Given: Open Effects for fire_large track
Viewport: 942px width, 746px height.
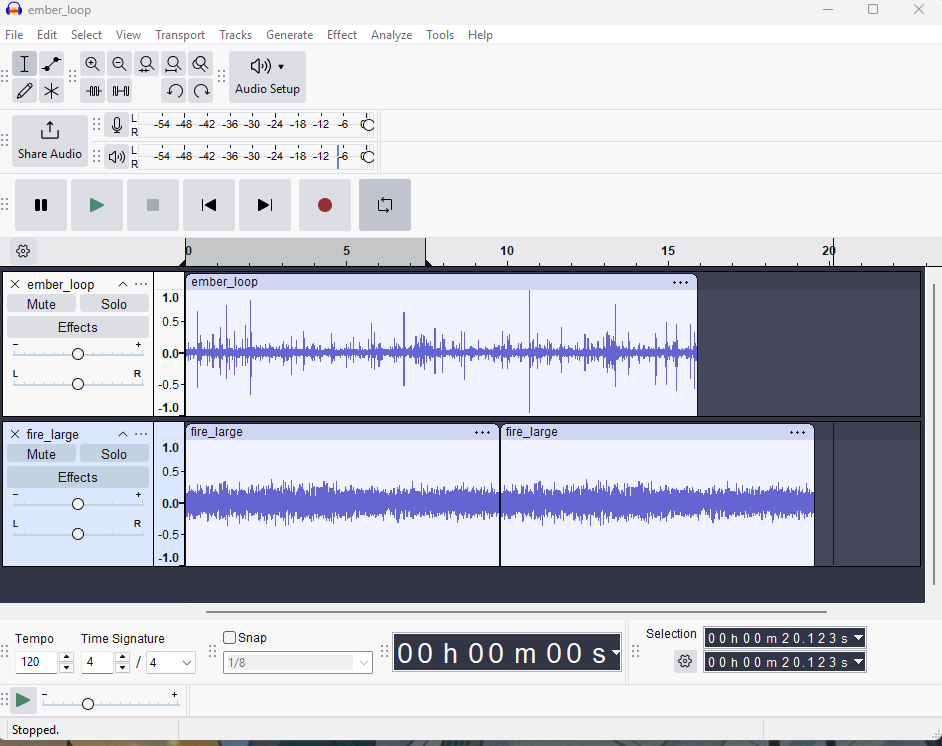Looking at the screenshot, I should [x=77, y=477].
